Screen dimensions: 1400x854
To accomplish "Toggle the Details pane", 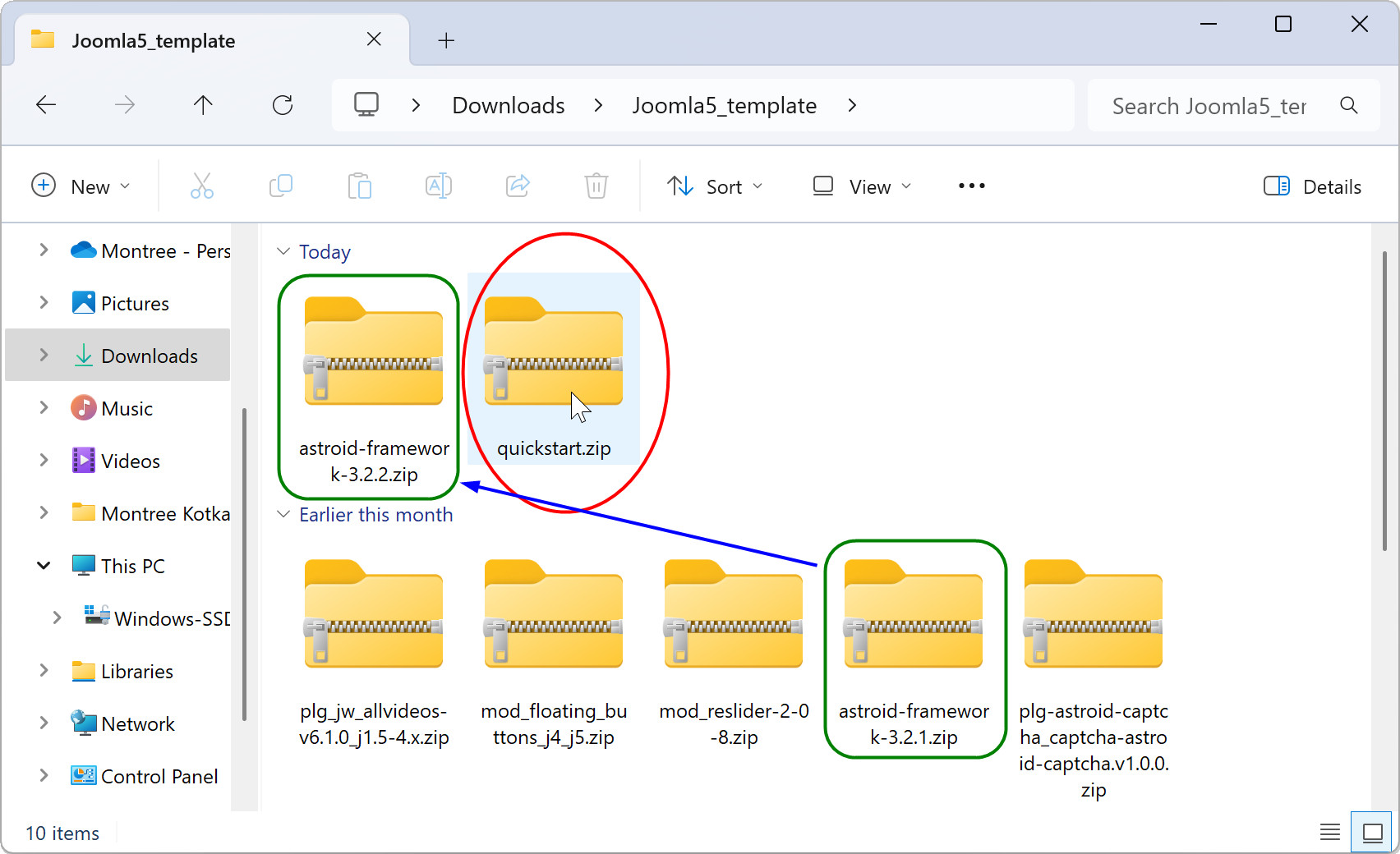I will coord(1312,186).
